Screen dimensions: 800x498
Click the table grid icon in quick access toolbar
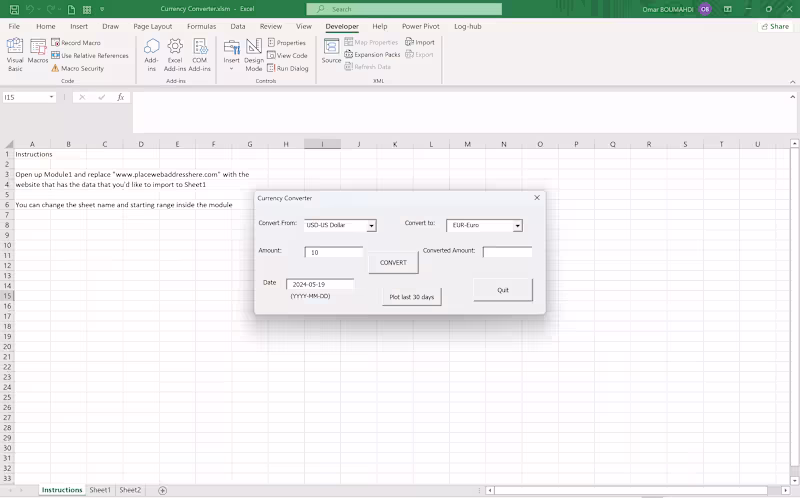pos(87,9)
